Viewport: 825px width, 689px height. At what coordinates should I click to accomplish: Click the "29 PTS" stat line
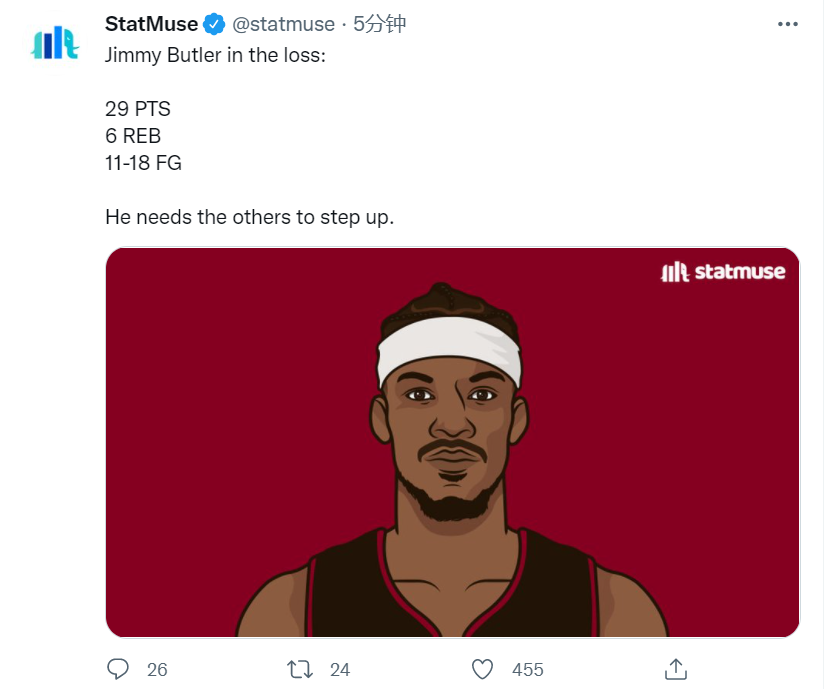[x=138, y=109]
